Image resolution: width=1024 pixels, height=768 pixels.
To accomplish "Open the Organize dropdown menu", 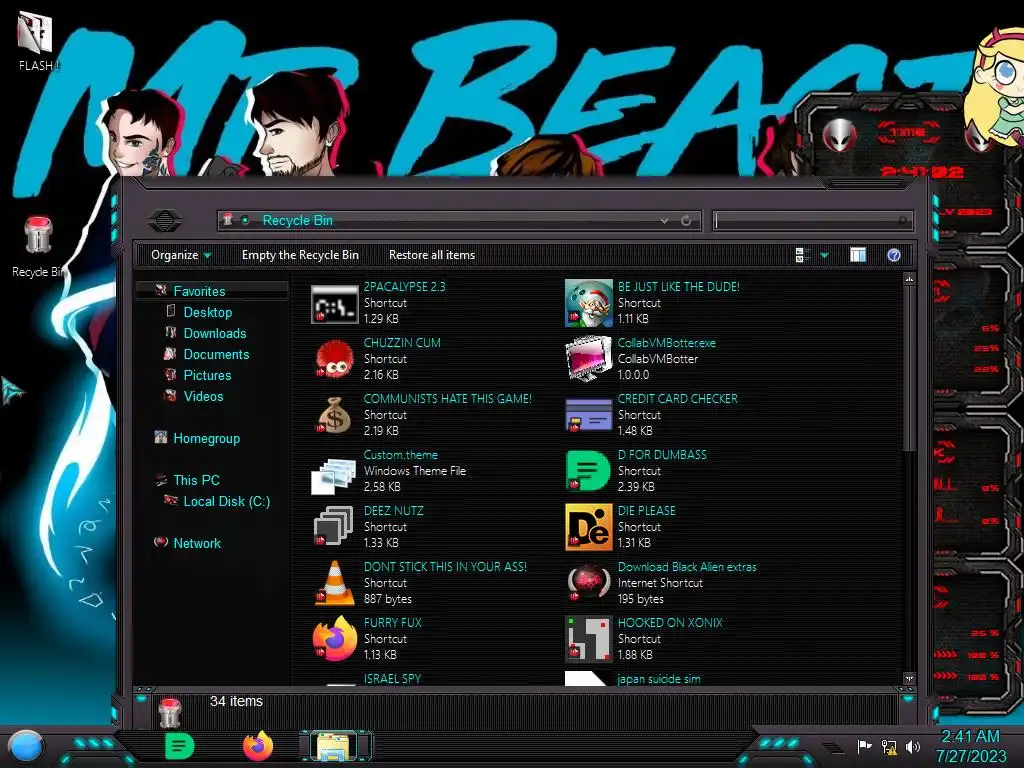I will 181,255.
